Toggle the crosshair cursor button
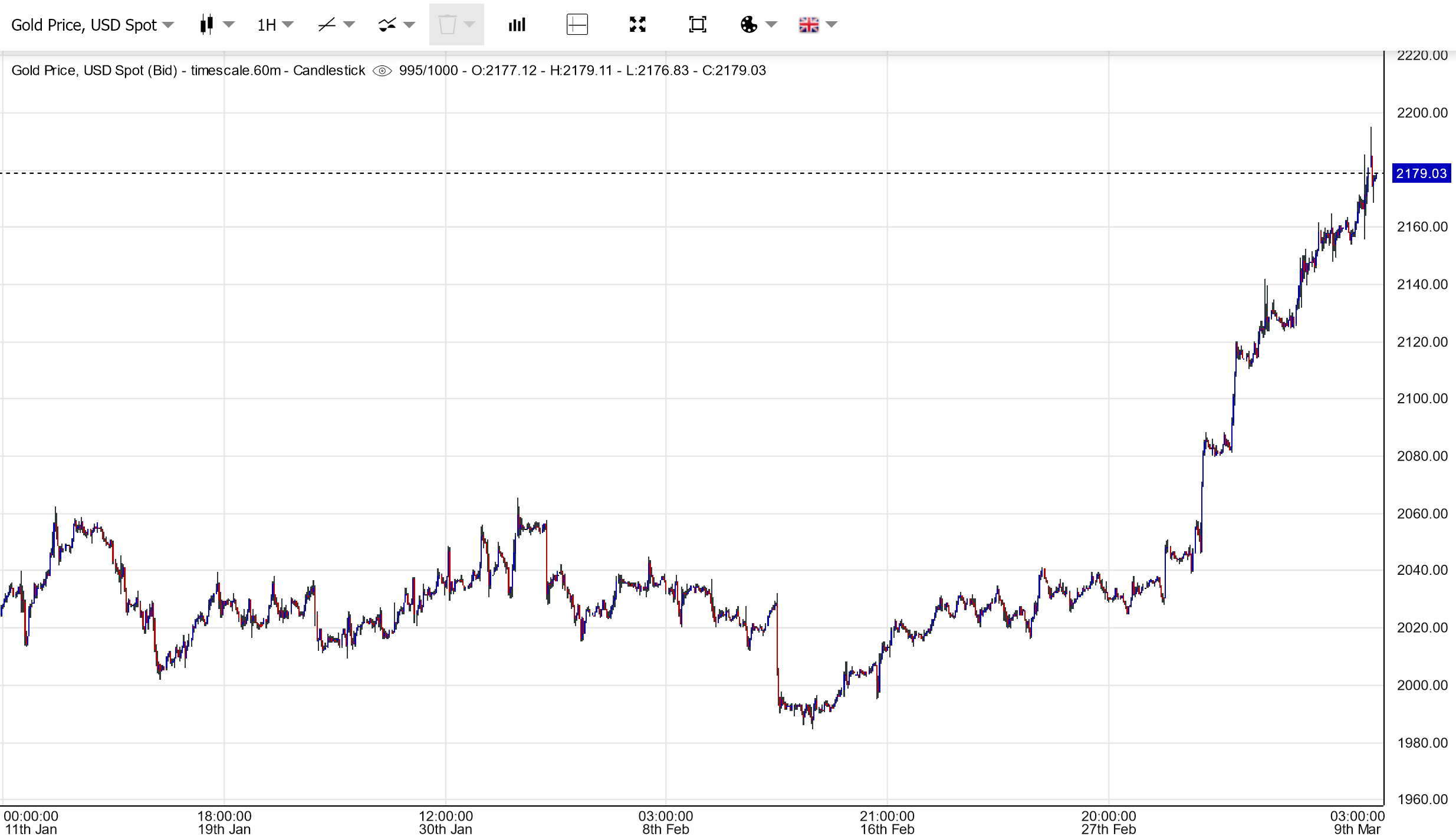 pos(577,25)
